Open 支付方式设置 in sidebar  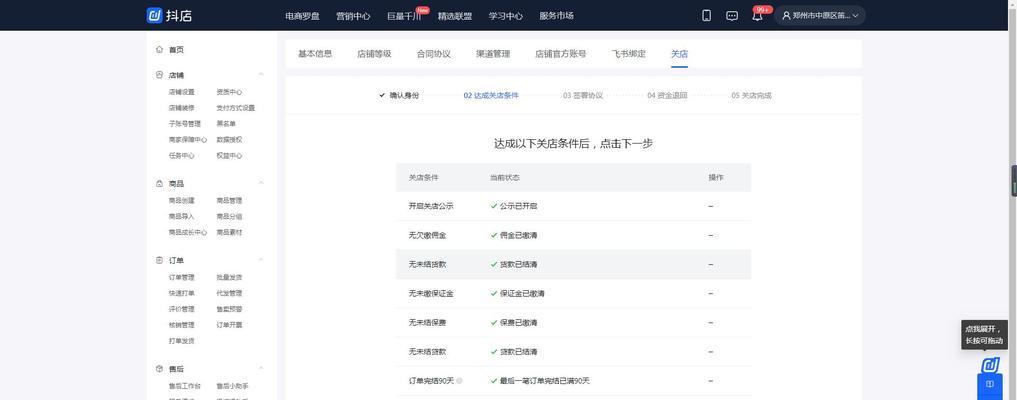click(235, 108)
